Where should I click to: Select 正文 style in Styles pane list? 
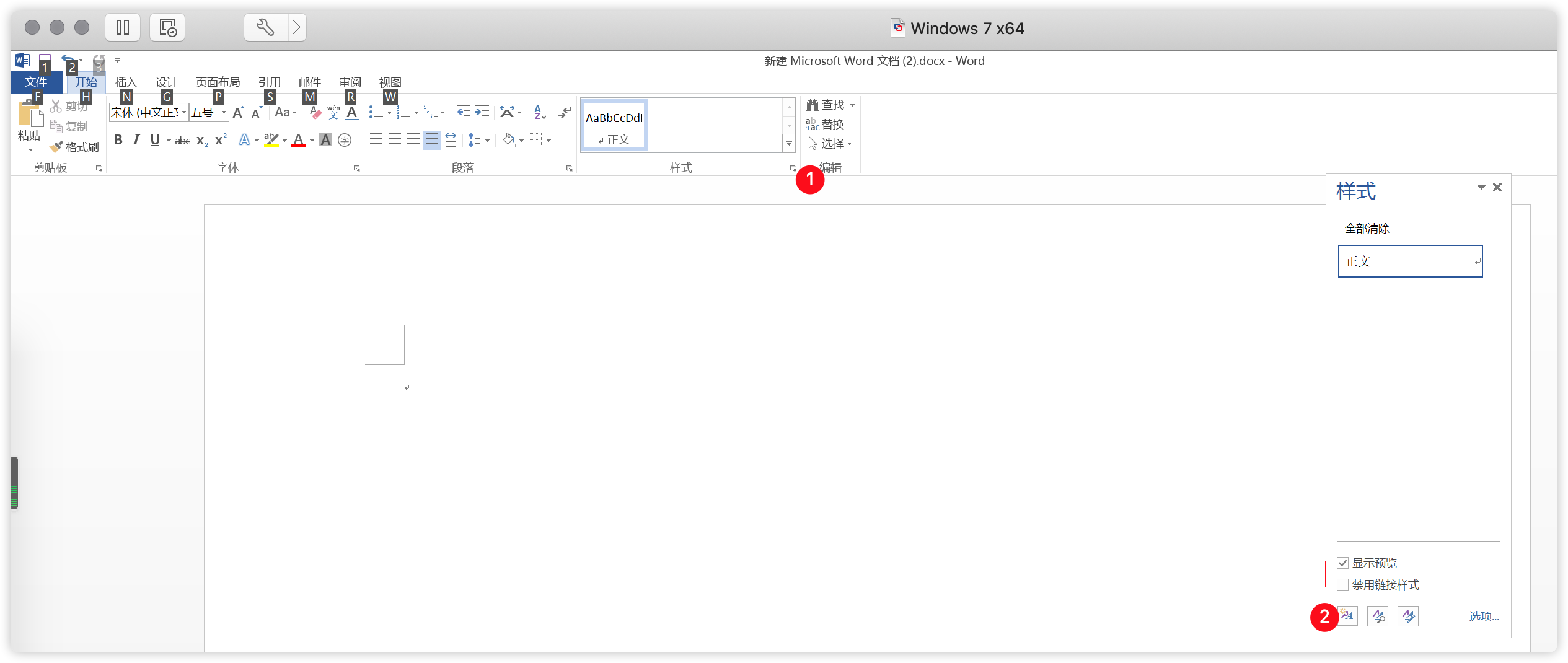pyautogui.click(x=1410, y=261)
